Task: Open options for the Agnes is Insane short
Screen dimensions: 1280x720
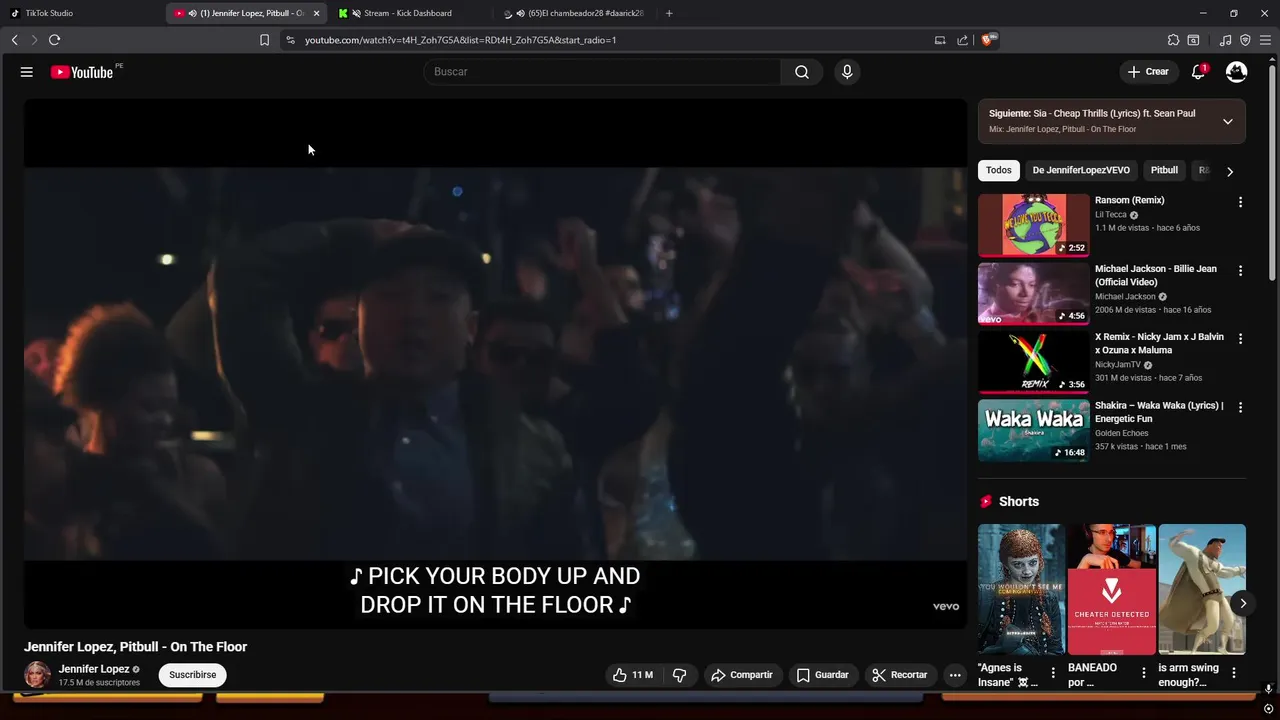Action: pyautogui.click(x=1052, y=673)
